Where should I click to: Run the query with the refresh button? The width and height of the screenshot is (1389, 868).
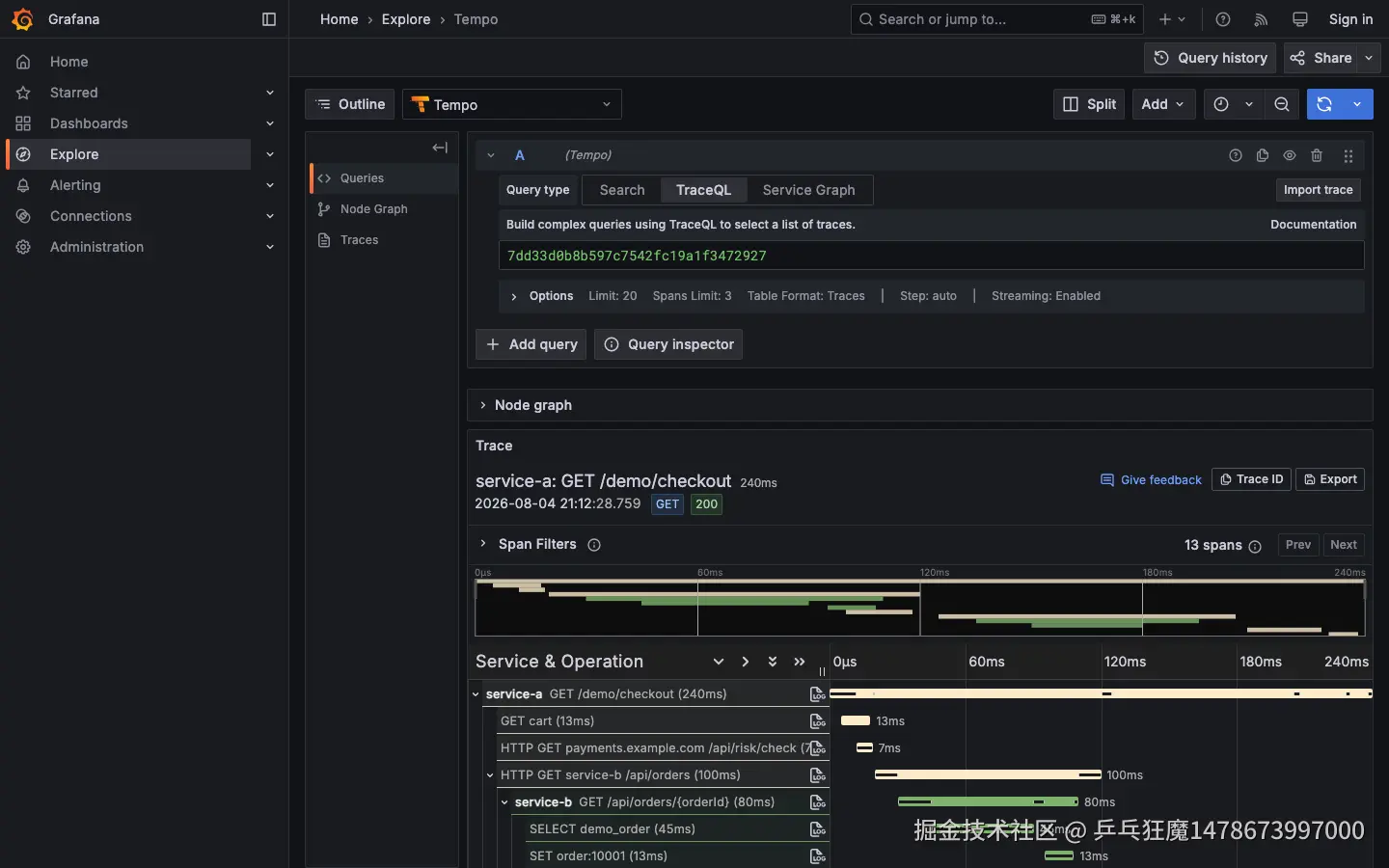tap(1324, 104)
